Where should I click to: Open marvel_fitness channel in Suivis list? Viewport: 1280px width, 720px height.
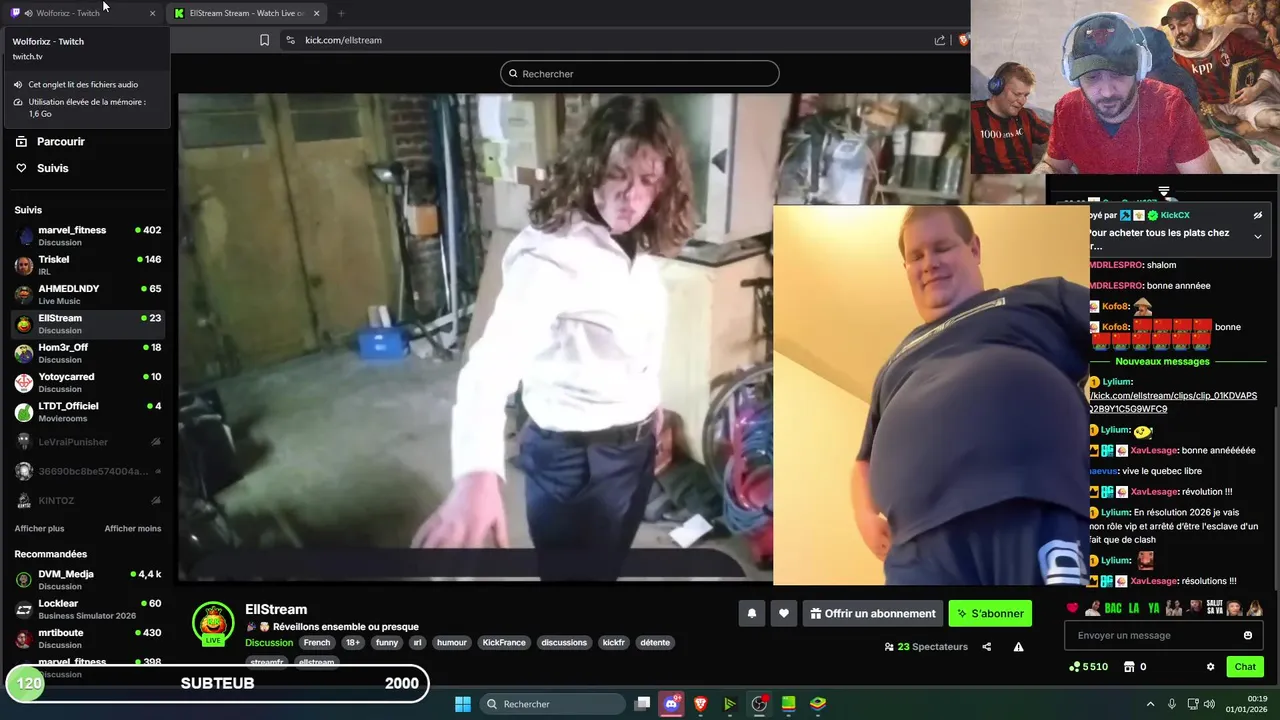[x=88, y=236]
